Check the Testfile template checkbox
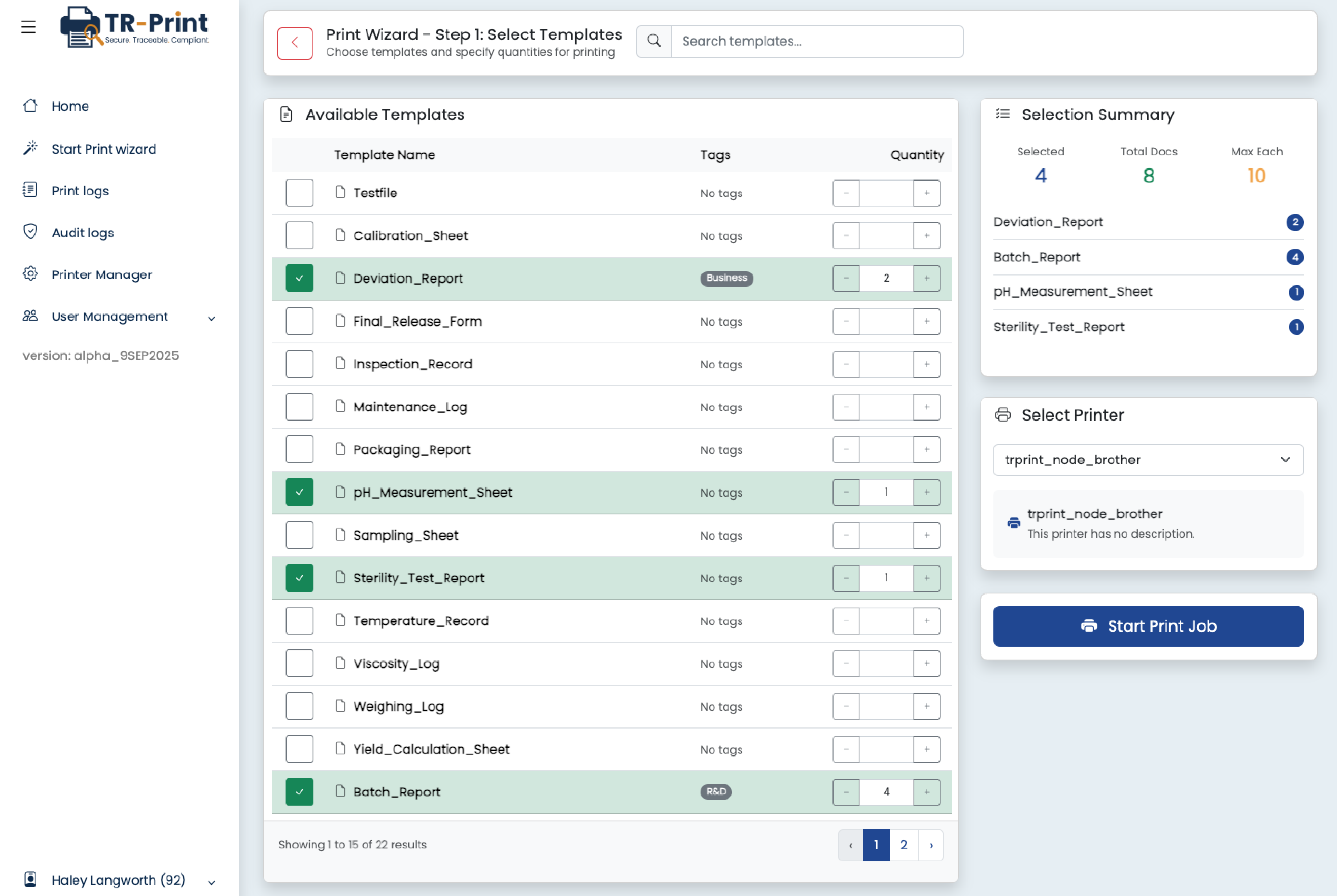Screen dimensions: 1337x896 click(x=299, y=192)
